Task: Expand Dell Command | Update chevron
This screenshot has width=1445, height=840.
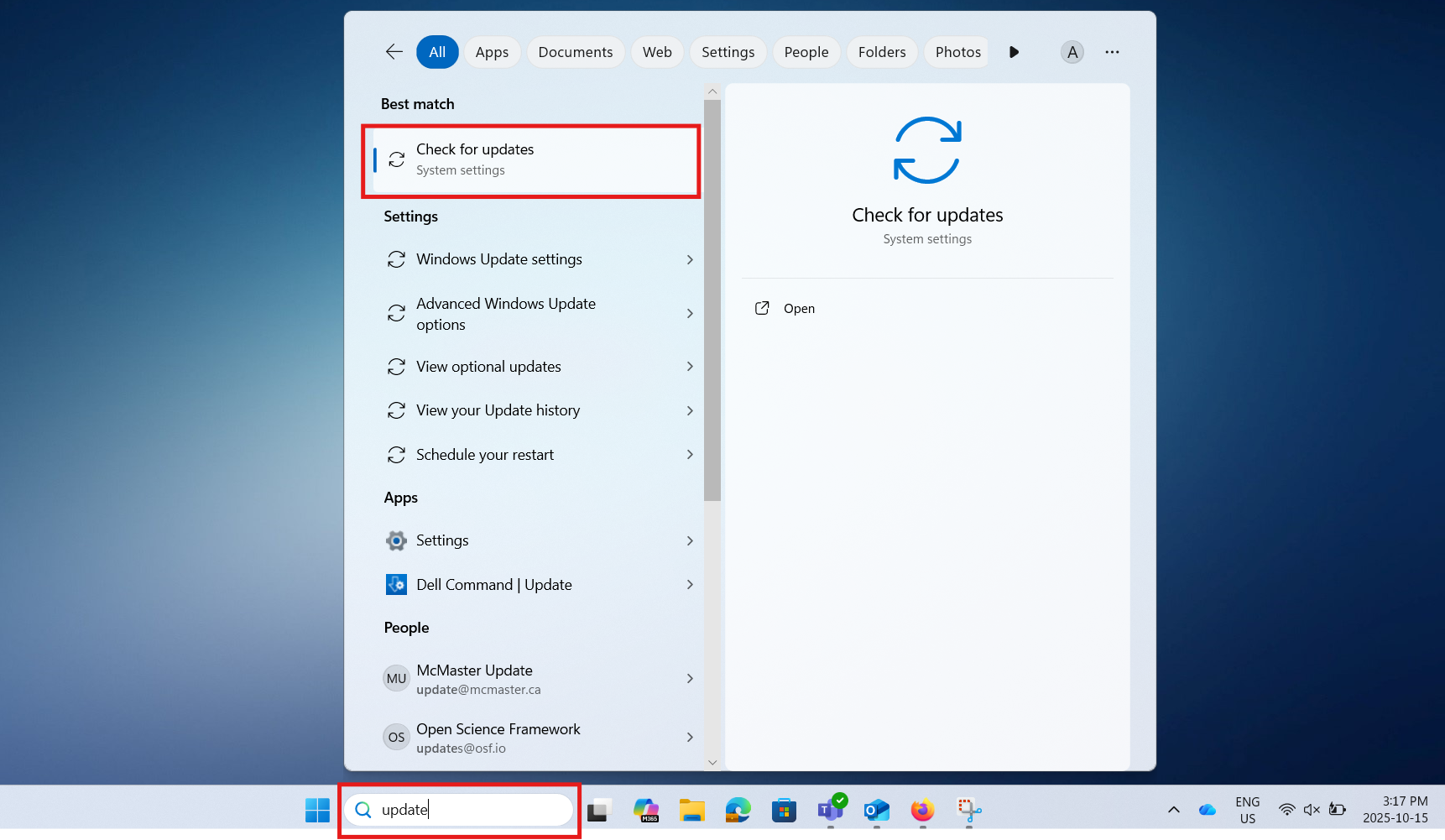Action: 690,585
